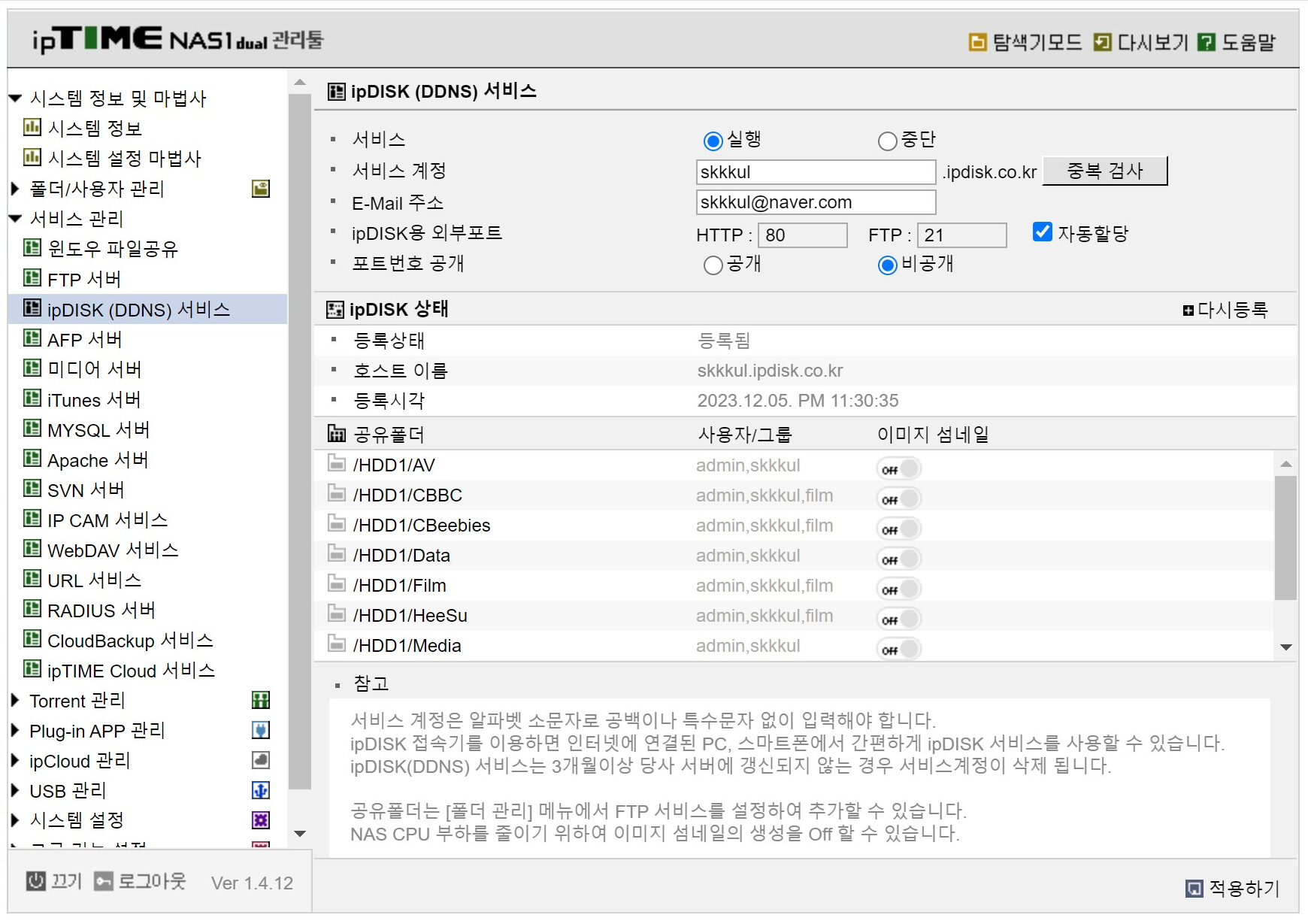Click the /HDD1/CBBC folder icon
This screenshot has height=924, width=1308.
[x=337, y=493]
